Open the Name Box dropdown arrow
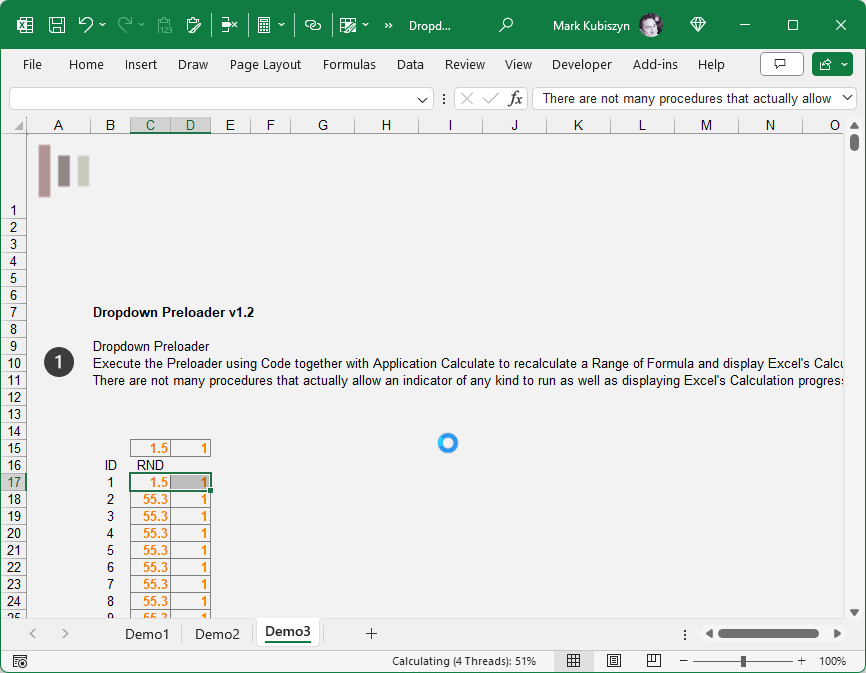 click(423, 99)
